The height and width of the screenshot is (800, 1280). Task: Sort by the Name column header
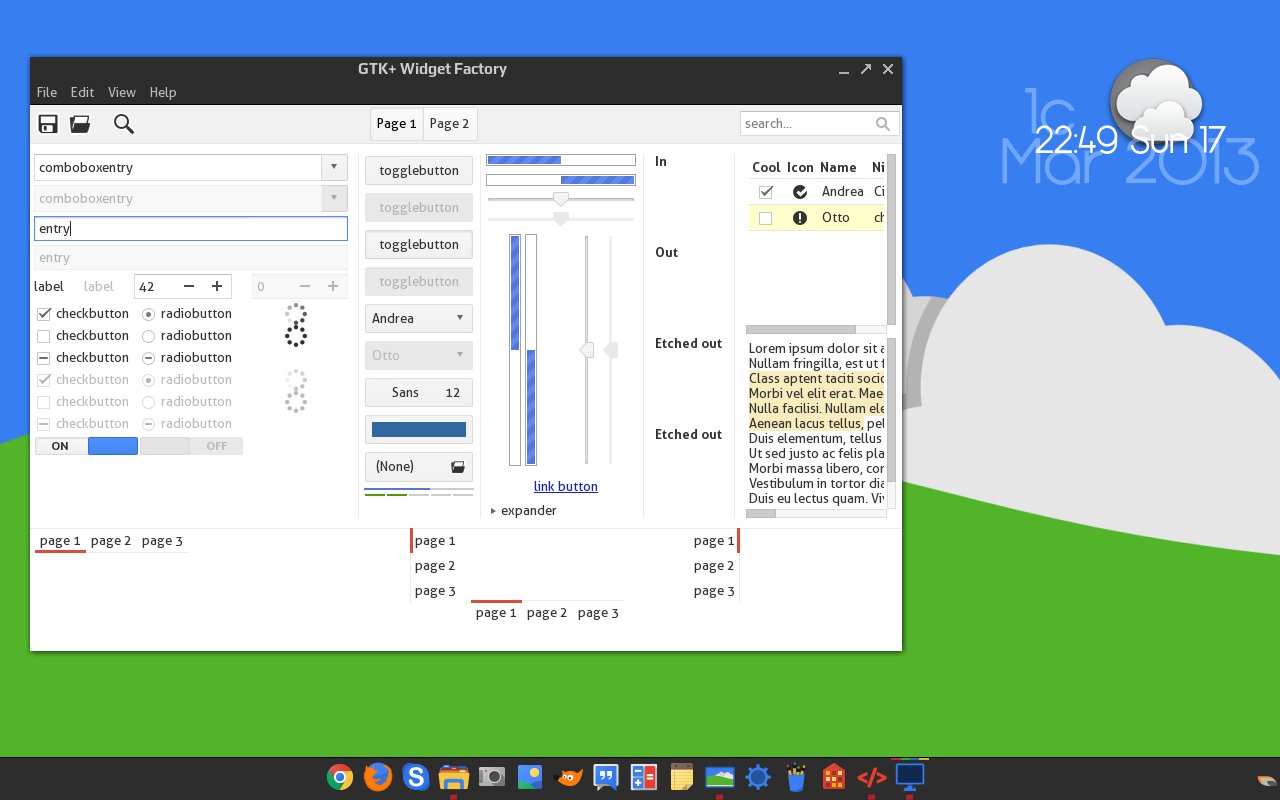tap(839, 168)
